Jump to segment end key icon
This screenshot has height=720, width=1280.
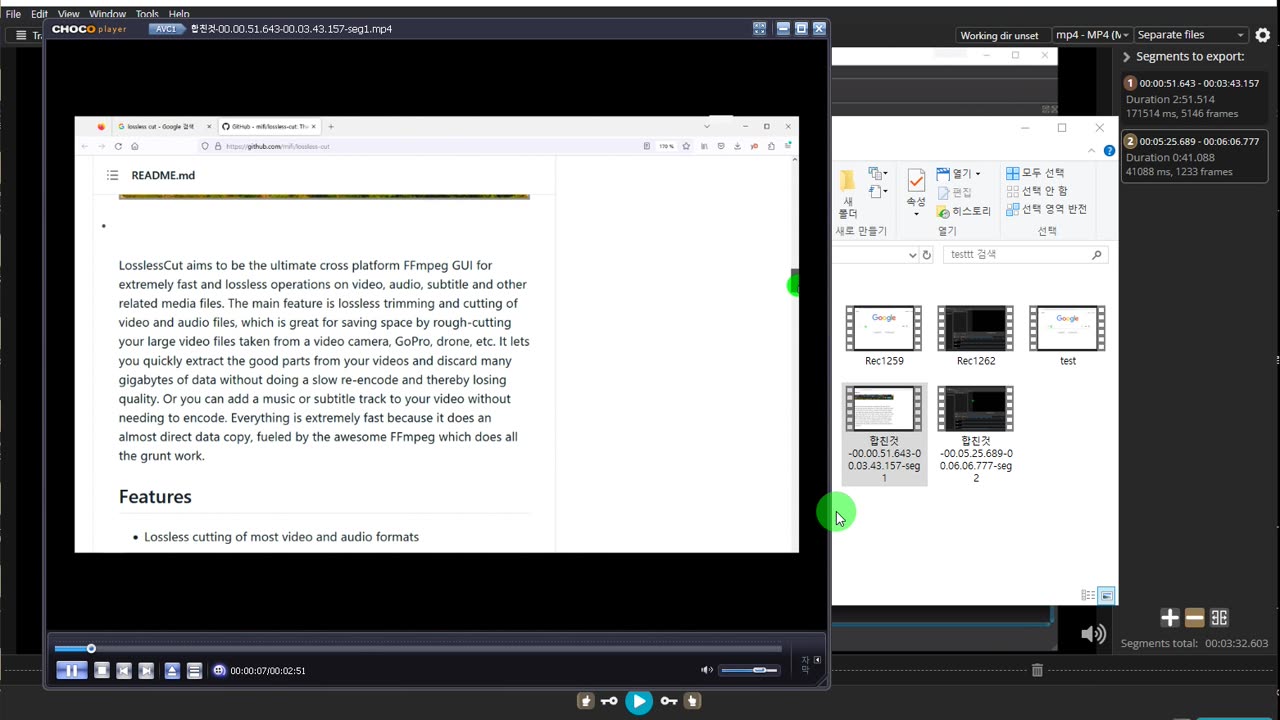pyautogui.click(x=669, y=701)
